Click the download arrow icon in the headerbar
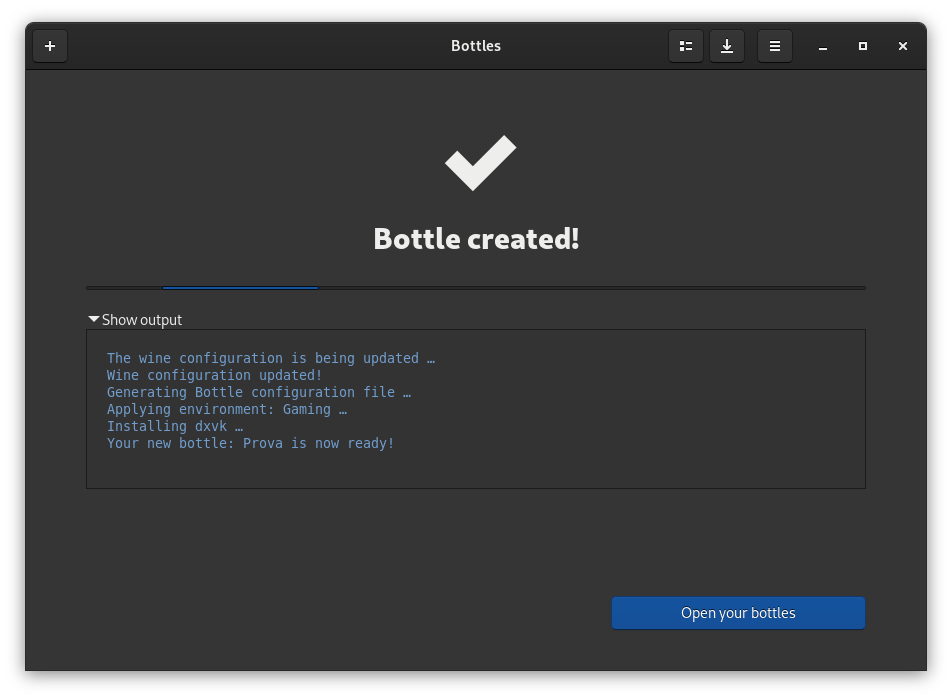 click(x=727, y=45)
